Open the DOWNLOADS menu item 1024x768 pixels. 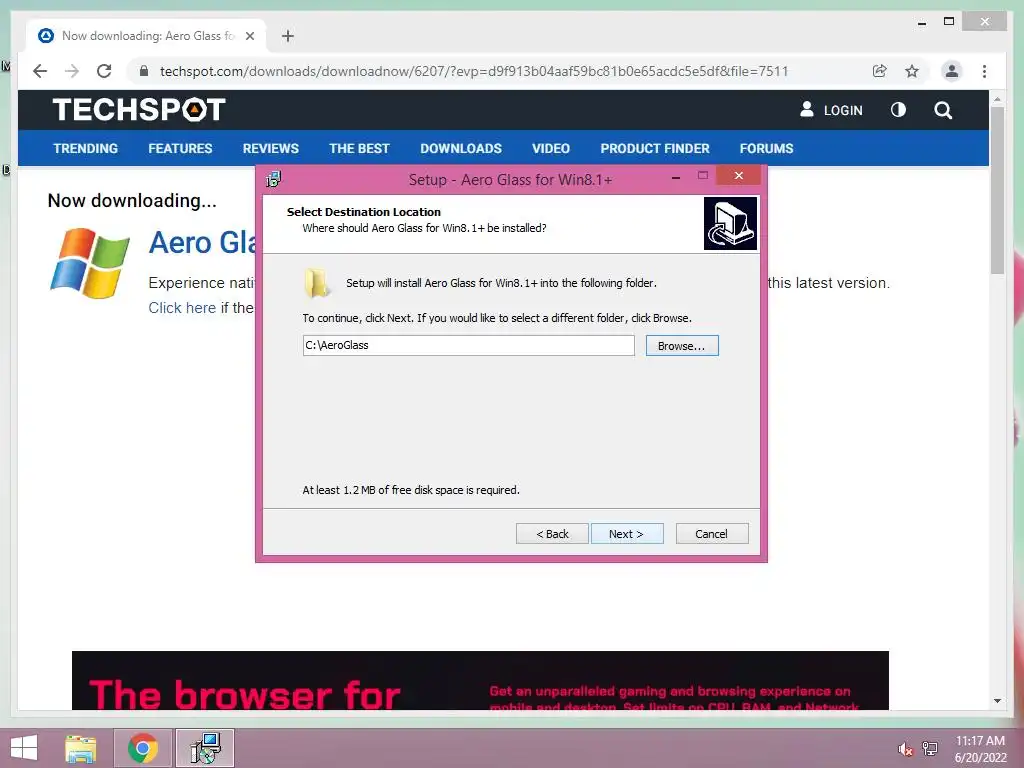[x=461, y=148]
